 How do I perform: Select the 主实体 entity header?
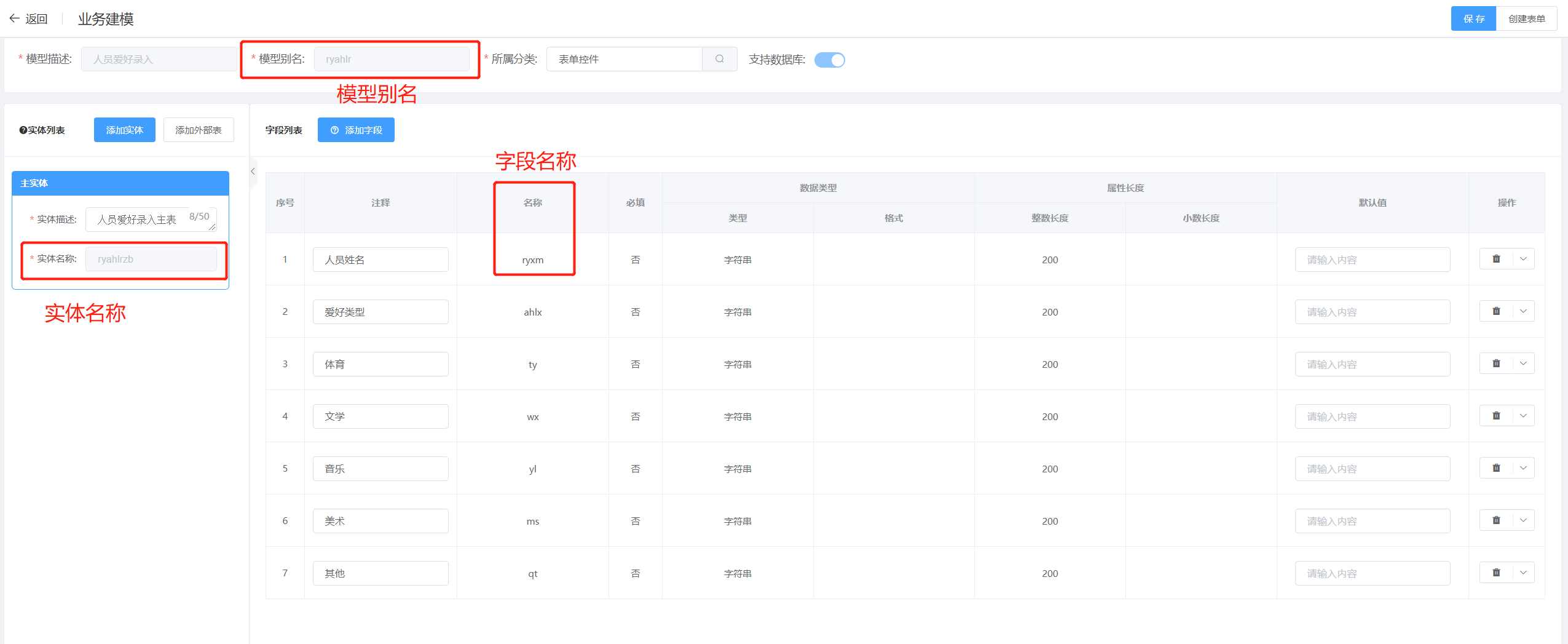coord(120,183)
